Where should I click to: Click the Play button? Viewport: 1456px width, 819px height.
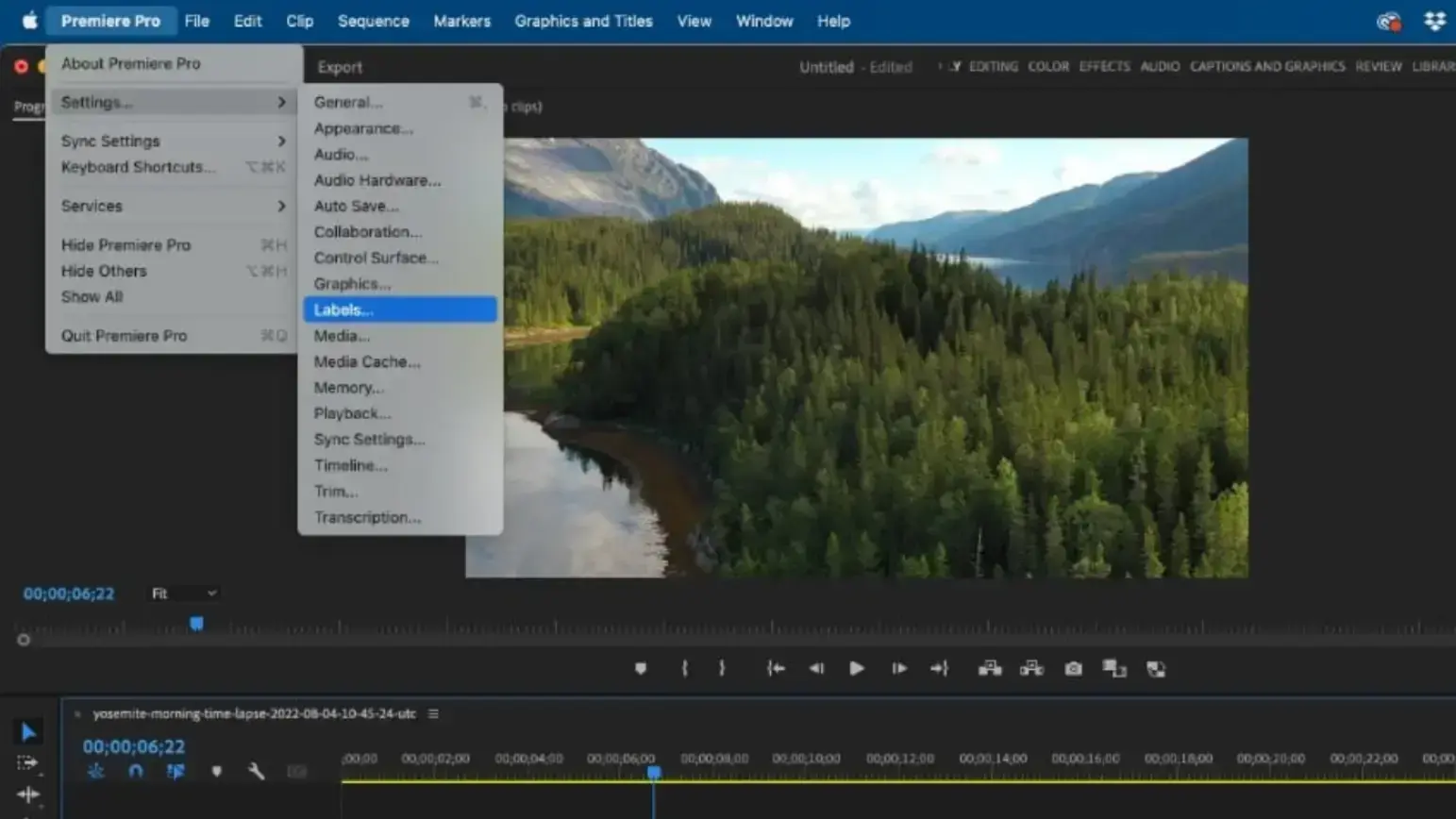(856, 668)
